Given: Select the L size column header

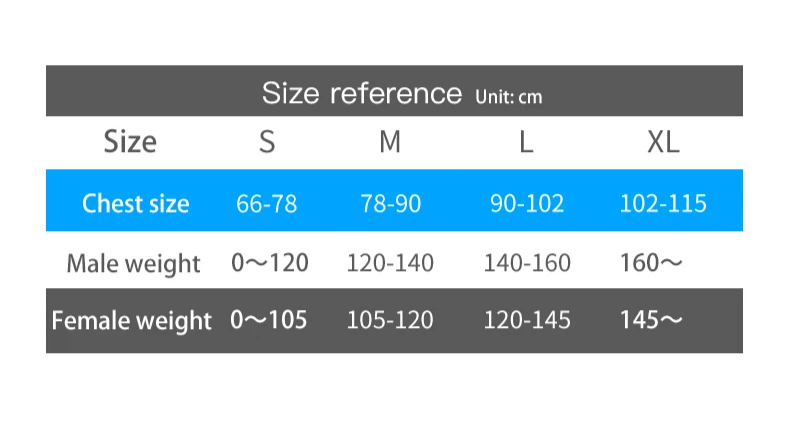Looking at the screenshot, I should click(526, 142).
